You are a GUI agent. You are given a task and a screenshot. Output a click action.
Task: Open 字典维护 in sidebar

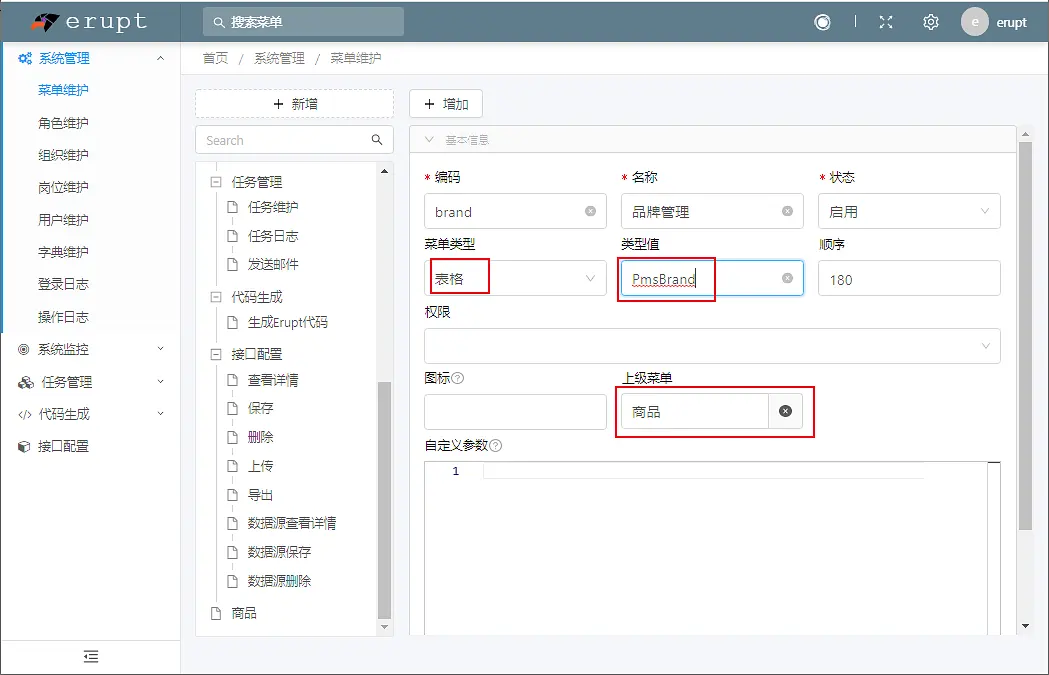click(x=63, y=252)
